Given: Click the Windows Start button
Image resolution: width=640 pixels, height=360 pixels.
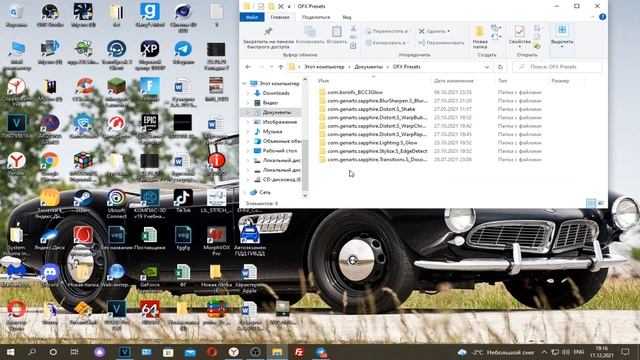Looking at the screenshot, I should click(11, 352).
